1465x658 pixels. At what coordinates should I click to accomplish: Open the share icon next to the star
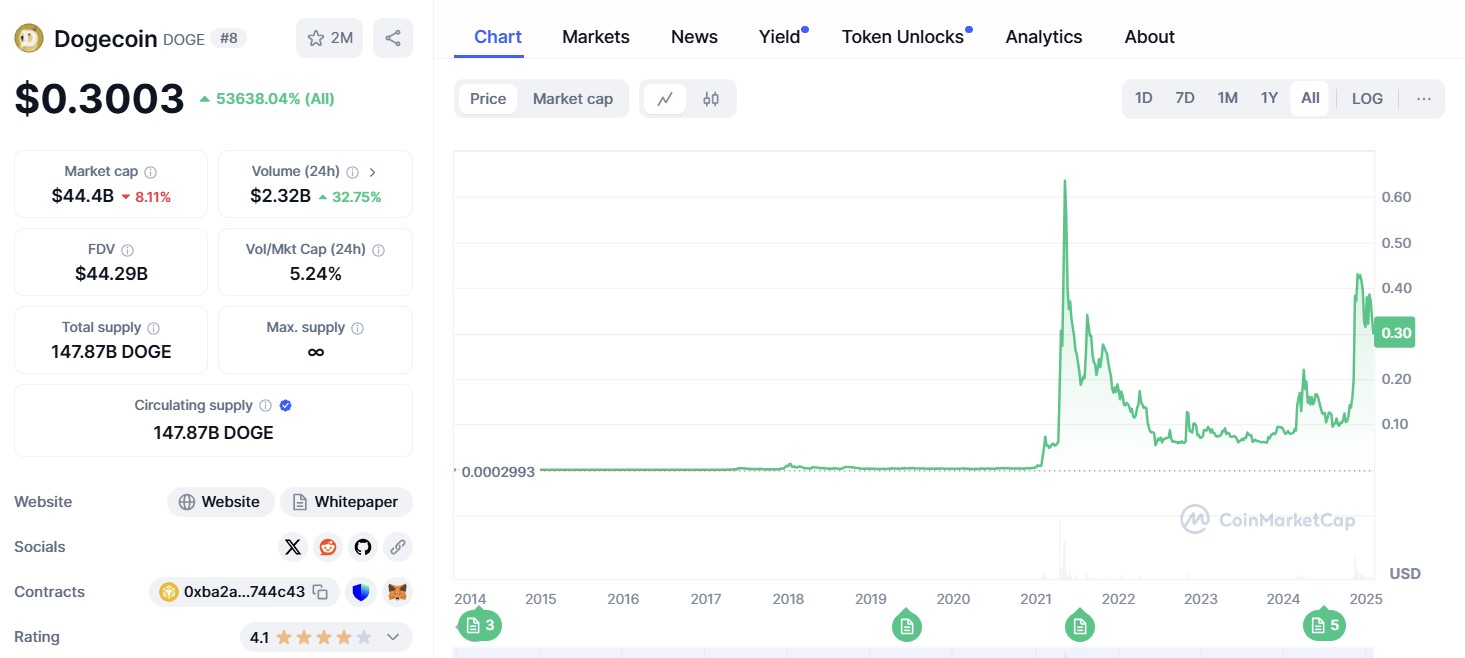click(x=393, y=37)
